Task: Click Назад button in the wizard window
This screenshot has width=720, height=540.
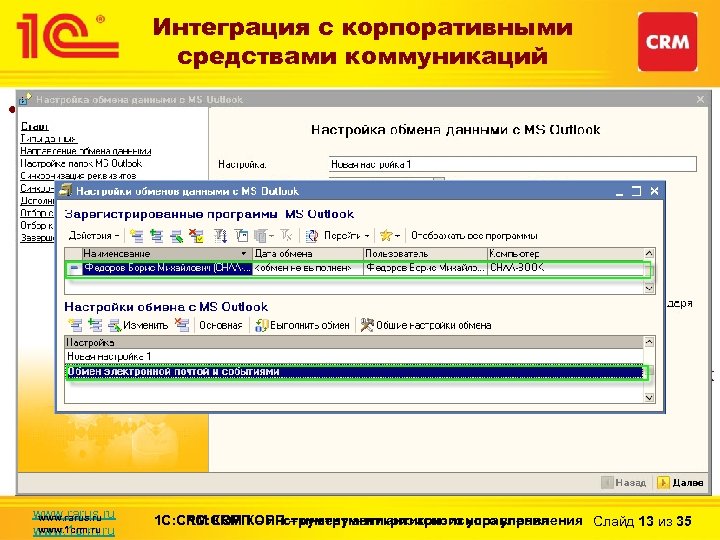Action: pyautogui.click(x=624, y=483)
